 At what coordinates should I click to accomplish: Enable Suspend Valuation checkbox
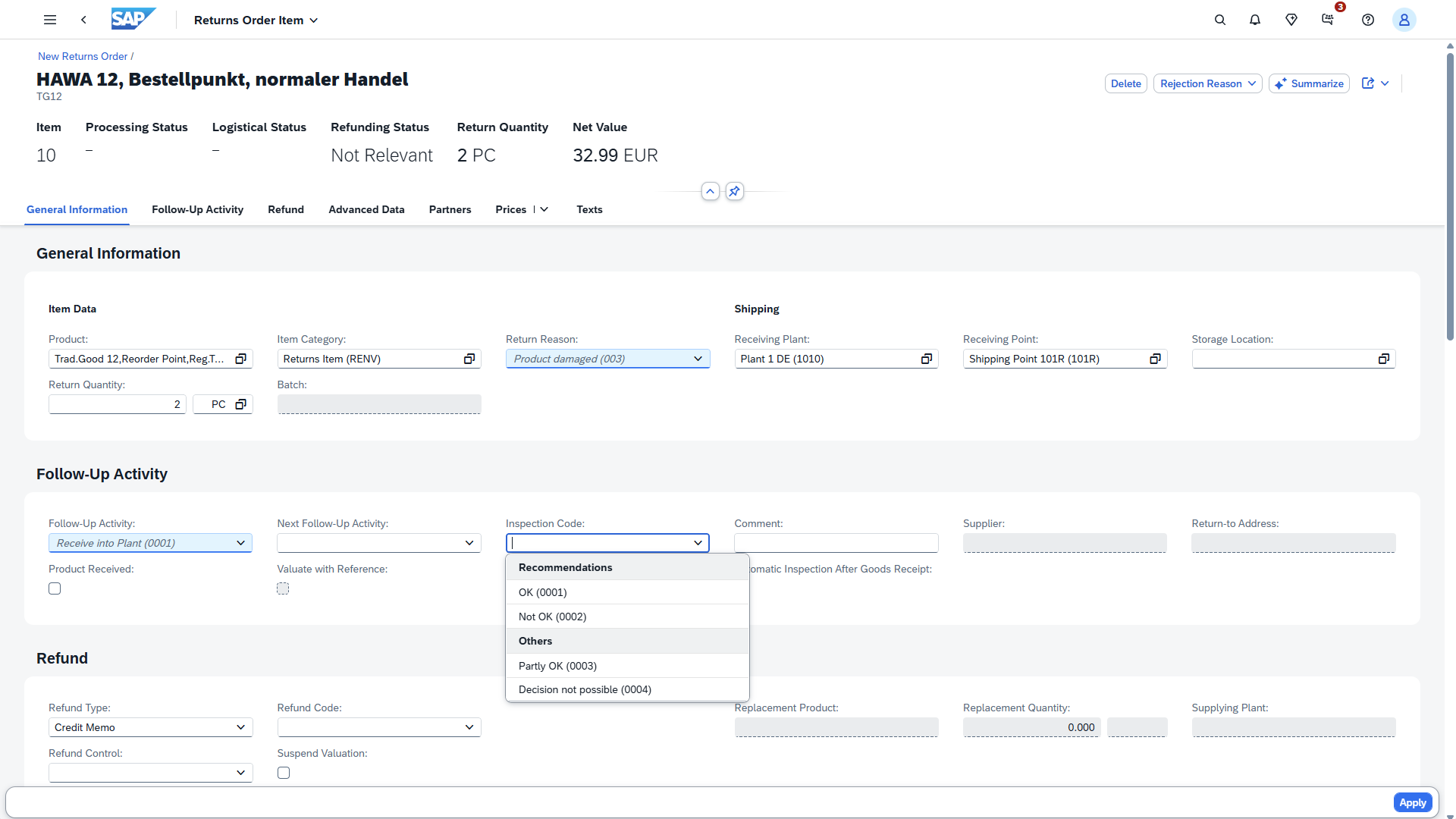(284, 773)
